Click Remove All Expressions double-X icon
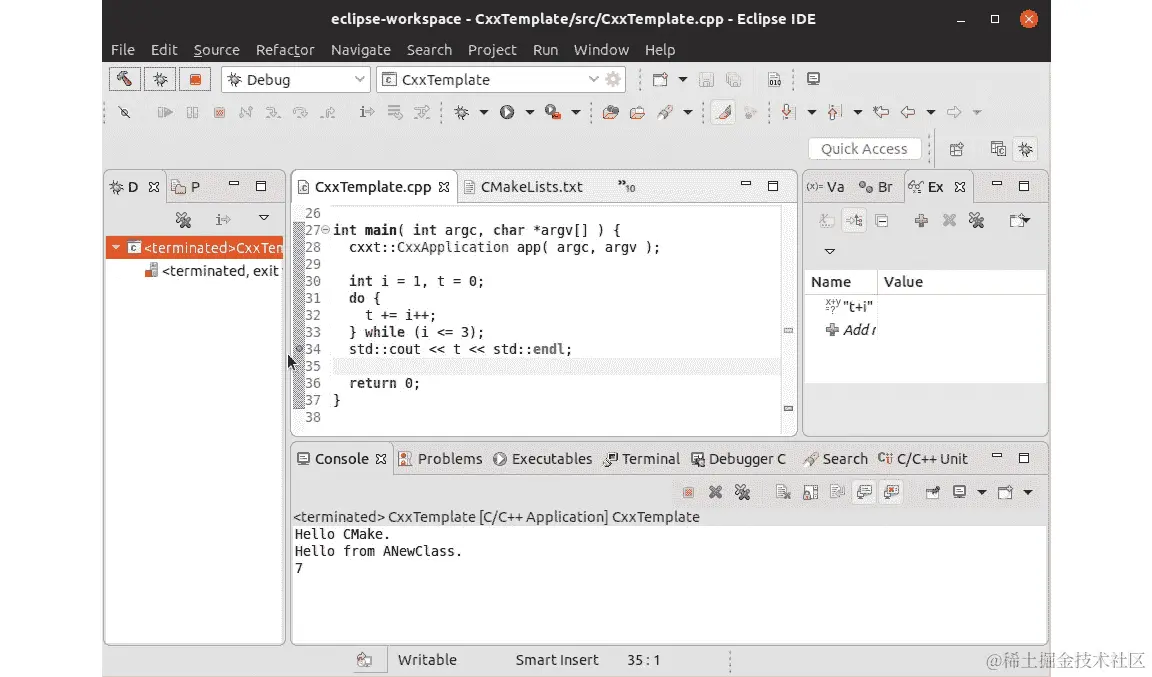Screen dimensions: 1152x677 point(976,220)
